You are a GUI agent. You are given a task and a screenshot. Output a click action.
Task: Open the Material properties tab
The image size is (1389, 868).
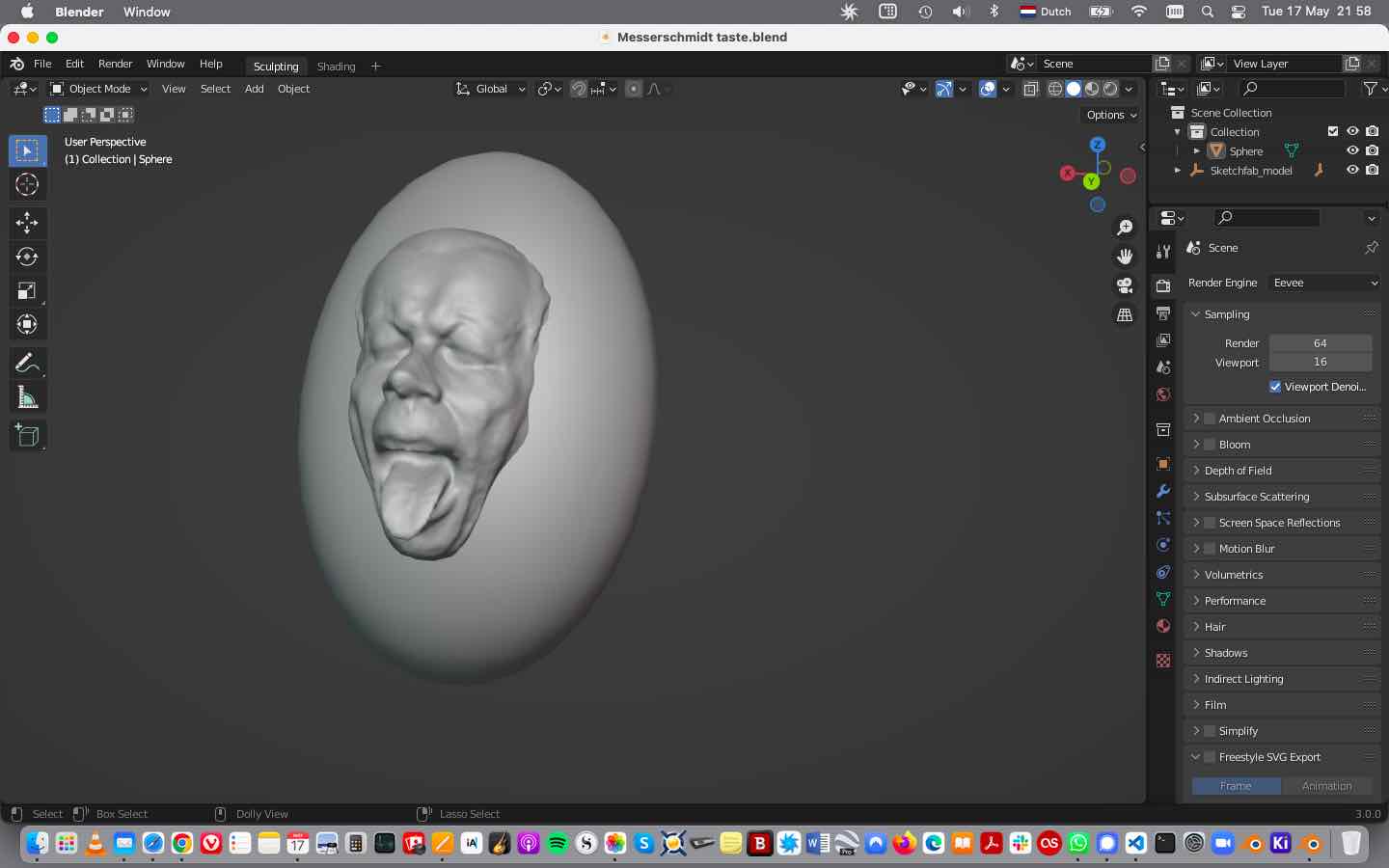tap(1163, 626)
